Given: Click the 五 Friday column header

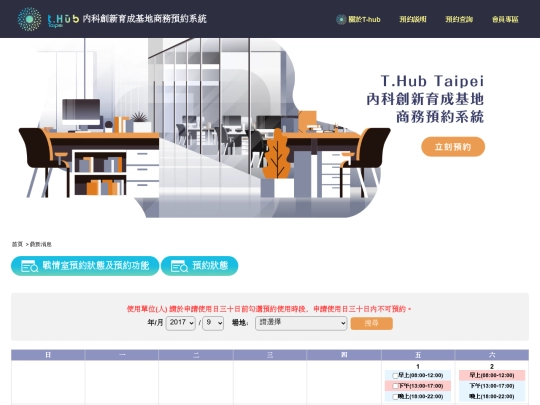Looking at the screenshot, I should pos(418,355).
